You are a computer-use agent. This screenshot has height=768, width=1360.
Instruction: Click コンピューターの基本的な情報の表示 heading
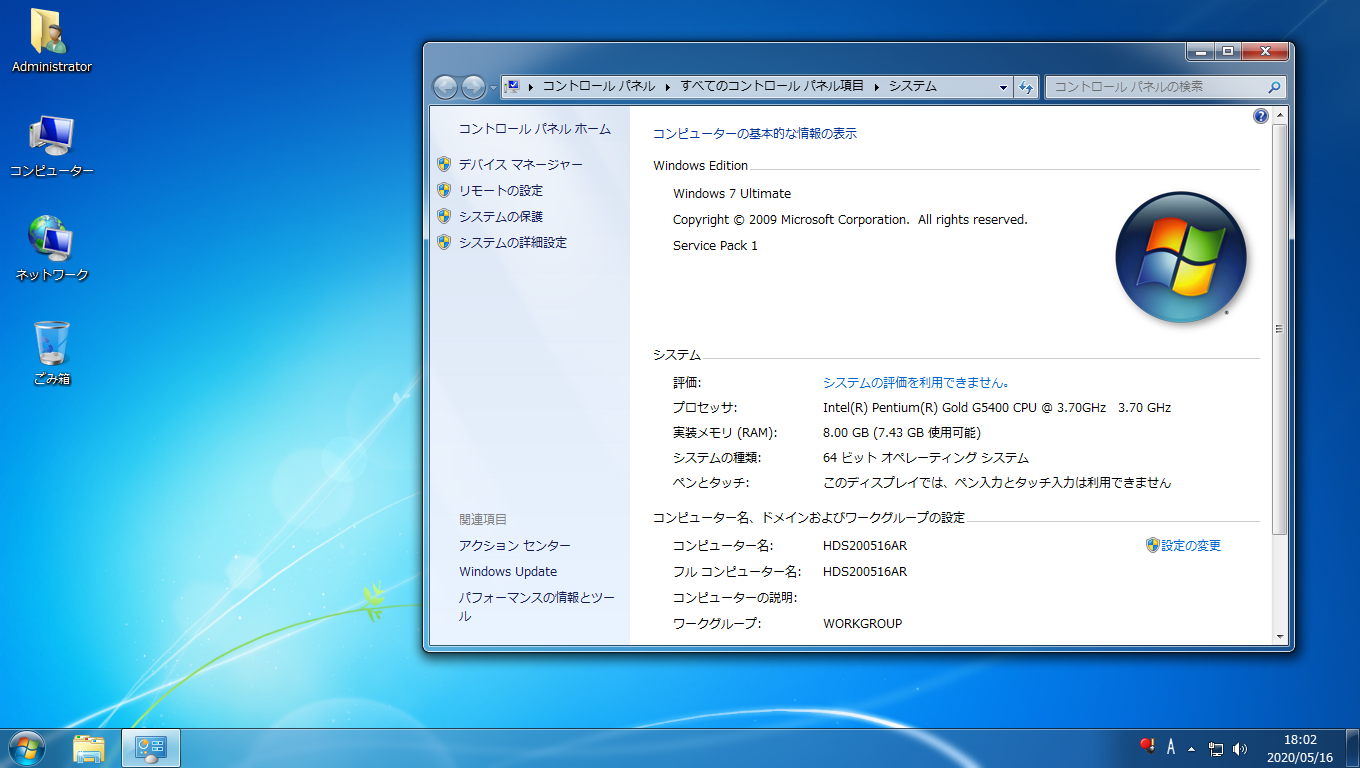(x=755, y=133)
